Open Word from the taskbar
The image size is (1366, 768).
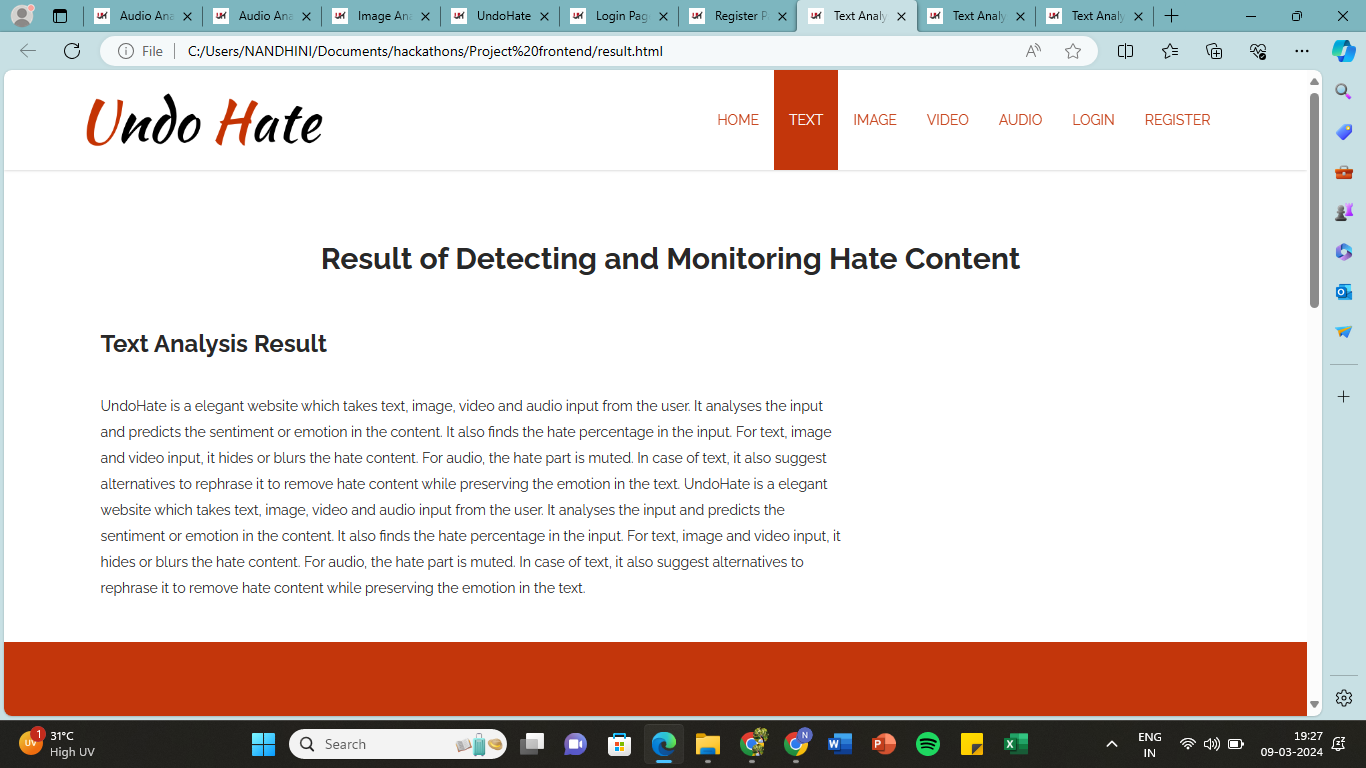[840, 744]
